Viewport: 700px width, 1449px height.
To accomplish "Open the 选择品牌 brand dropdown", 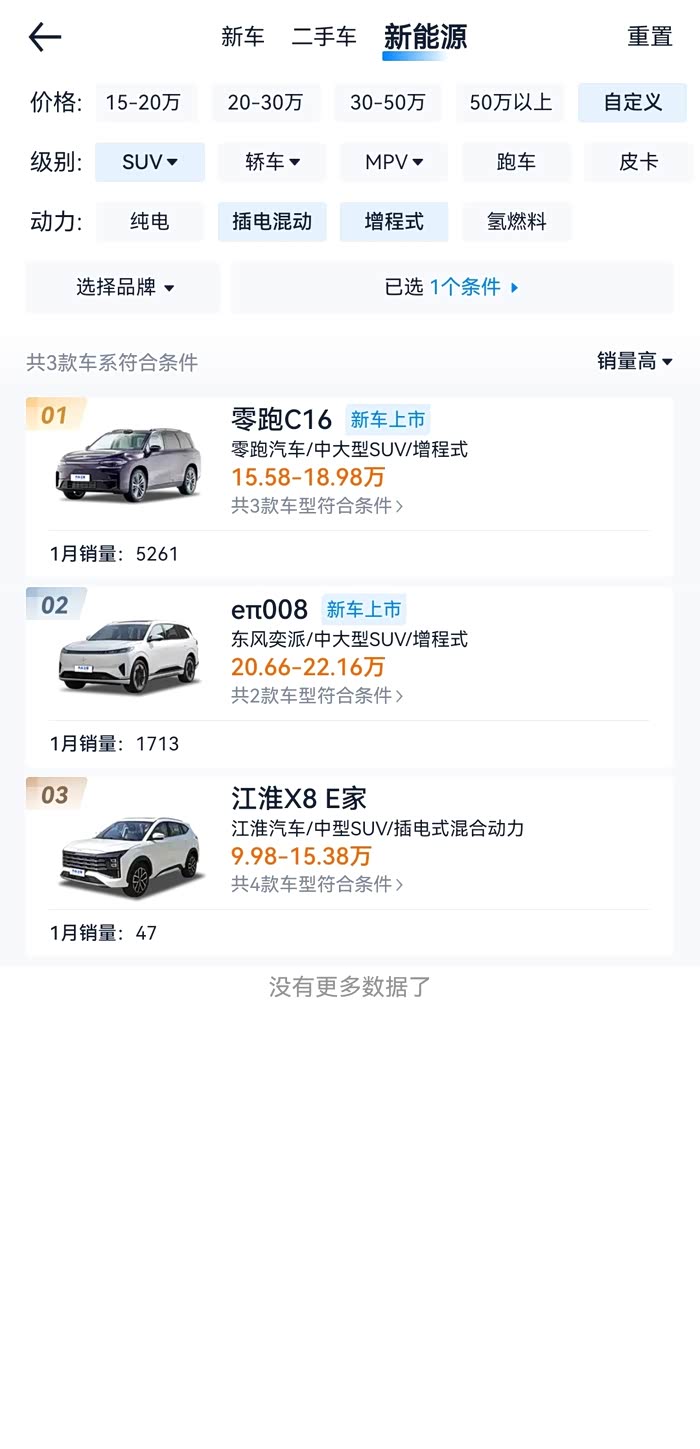I will pos(124,288).
